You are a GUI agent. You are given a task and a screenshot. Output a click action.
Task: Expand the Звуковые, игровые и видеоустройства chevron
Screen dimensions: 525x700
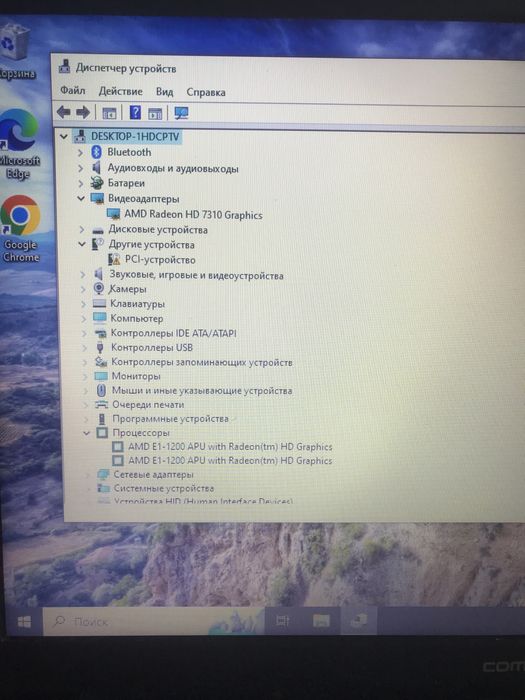83,275
